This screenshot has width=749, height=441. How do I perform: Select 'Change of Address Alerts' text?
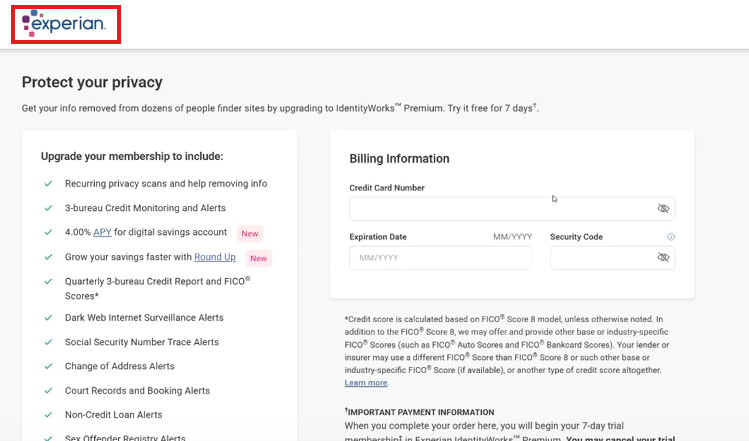pos(120,366)
